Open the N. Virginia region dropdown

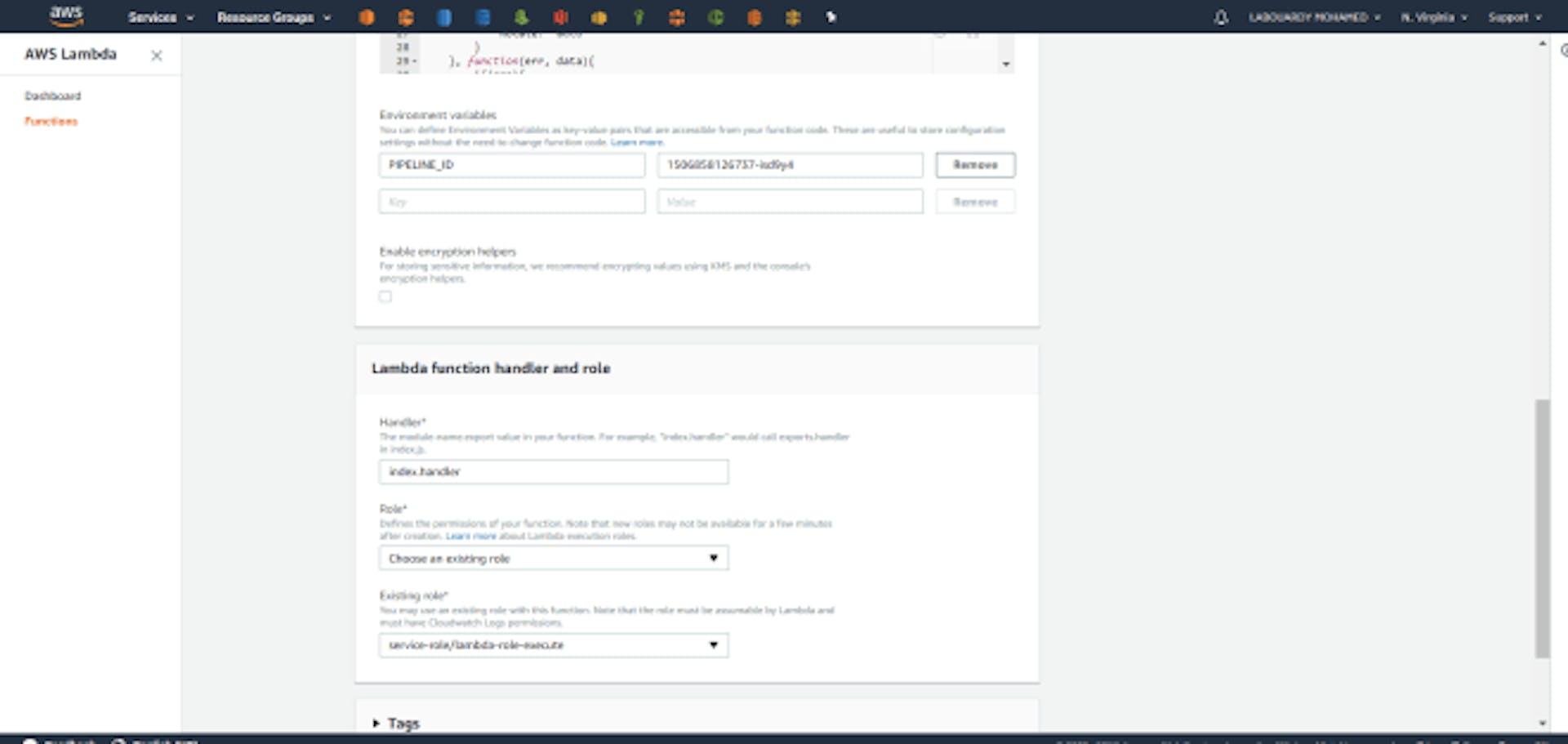[x=1433, y=17]
